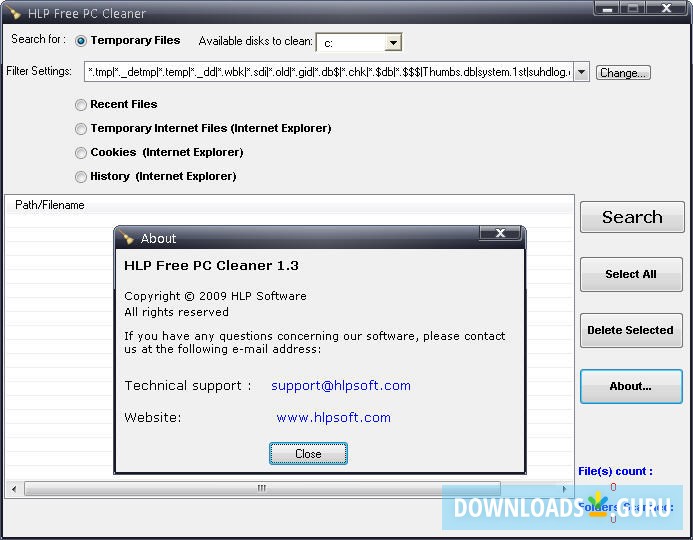The image size is (693, 540).
Task: Click the Change... button
Action: coord(623,72)
